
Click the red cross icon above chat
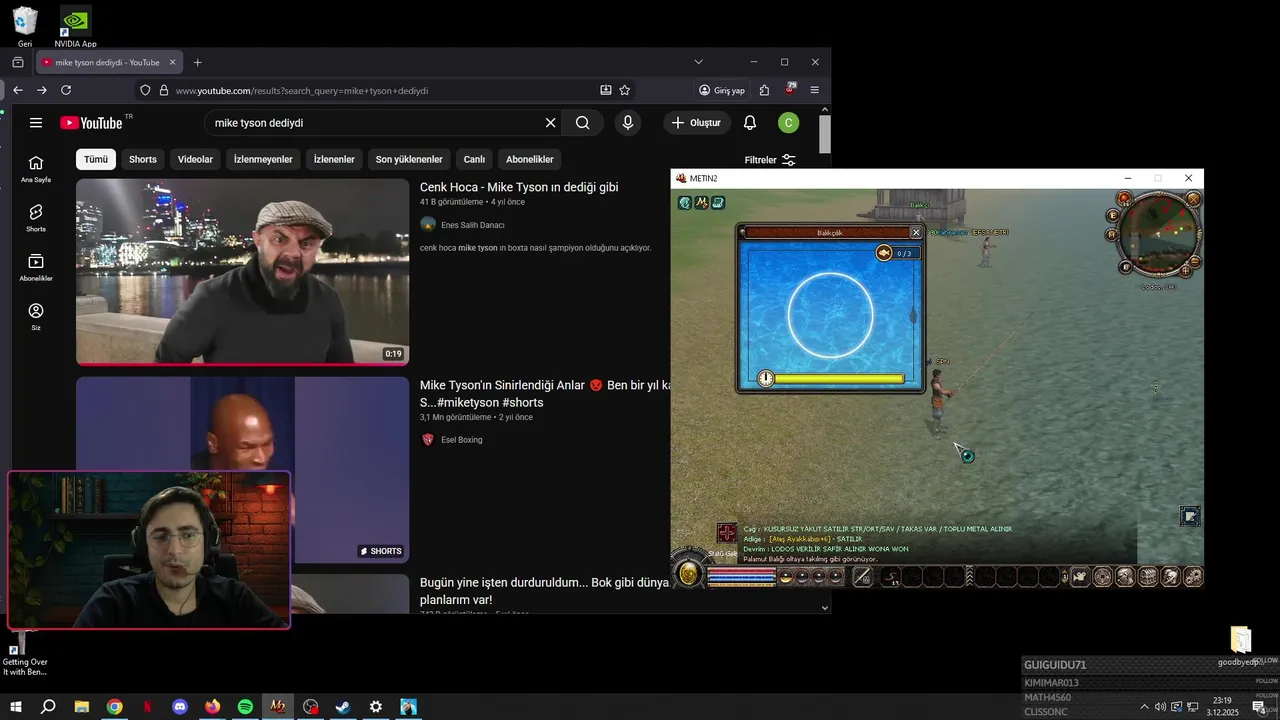pyautogui.click(x=727, y=533)
